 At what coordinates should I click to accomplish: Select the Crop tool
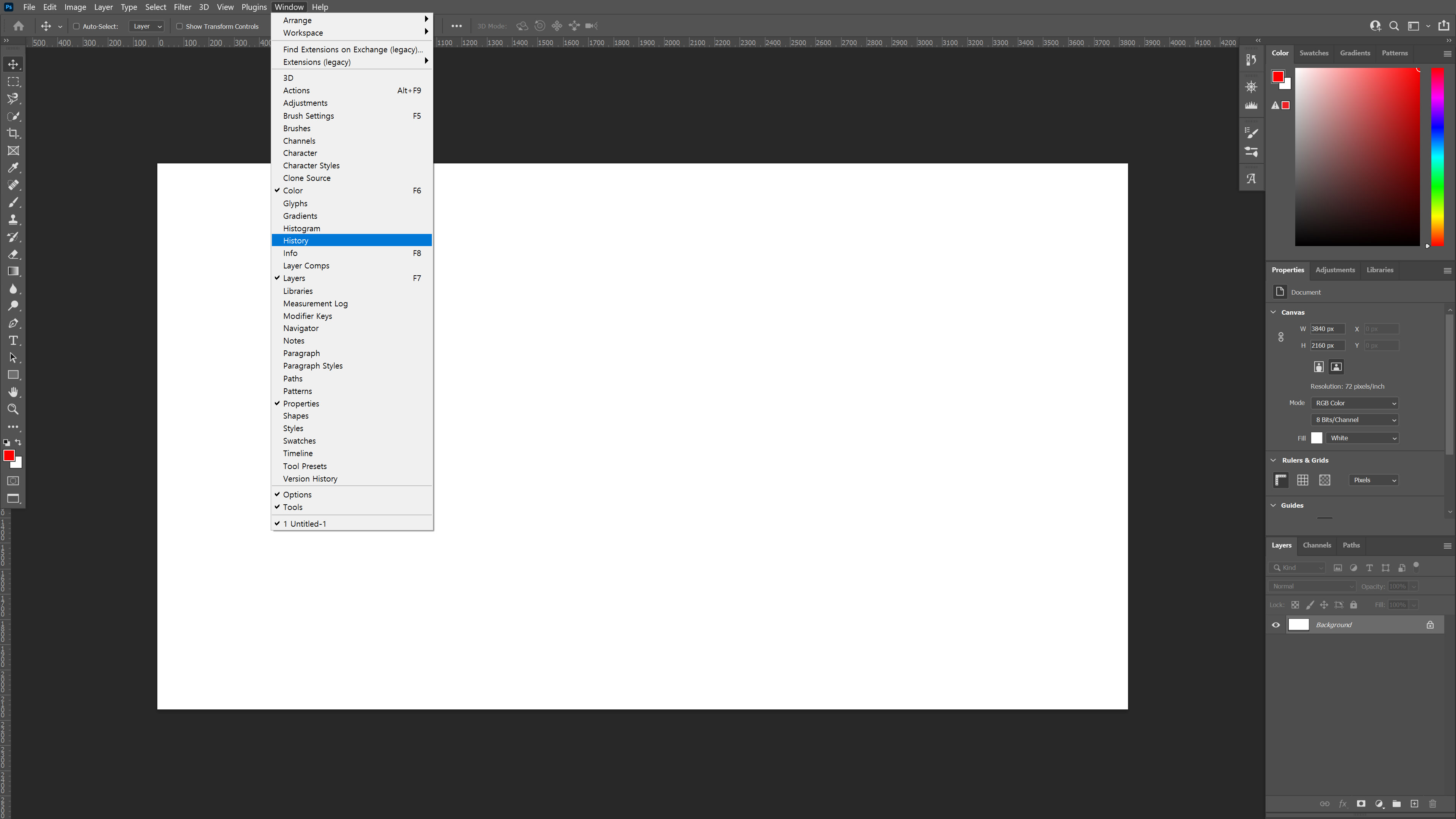tap(13, 133)
